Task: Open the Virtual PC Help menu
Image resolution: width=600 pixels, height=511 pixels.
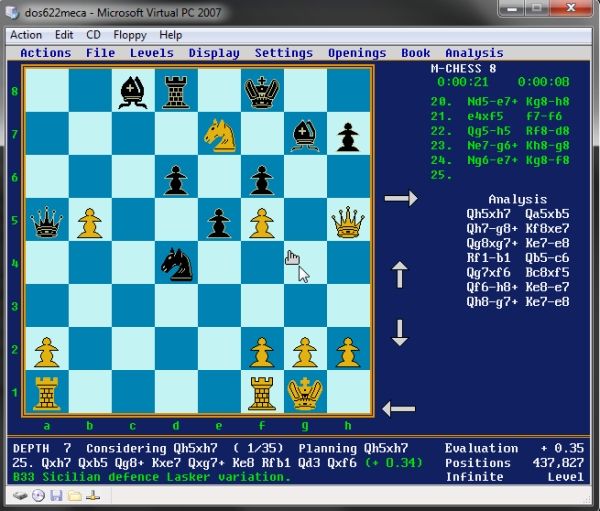Action: 171,35
